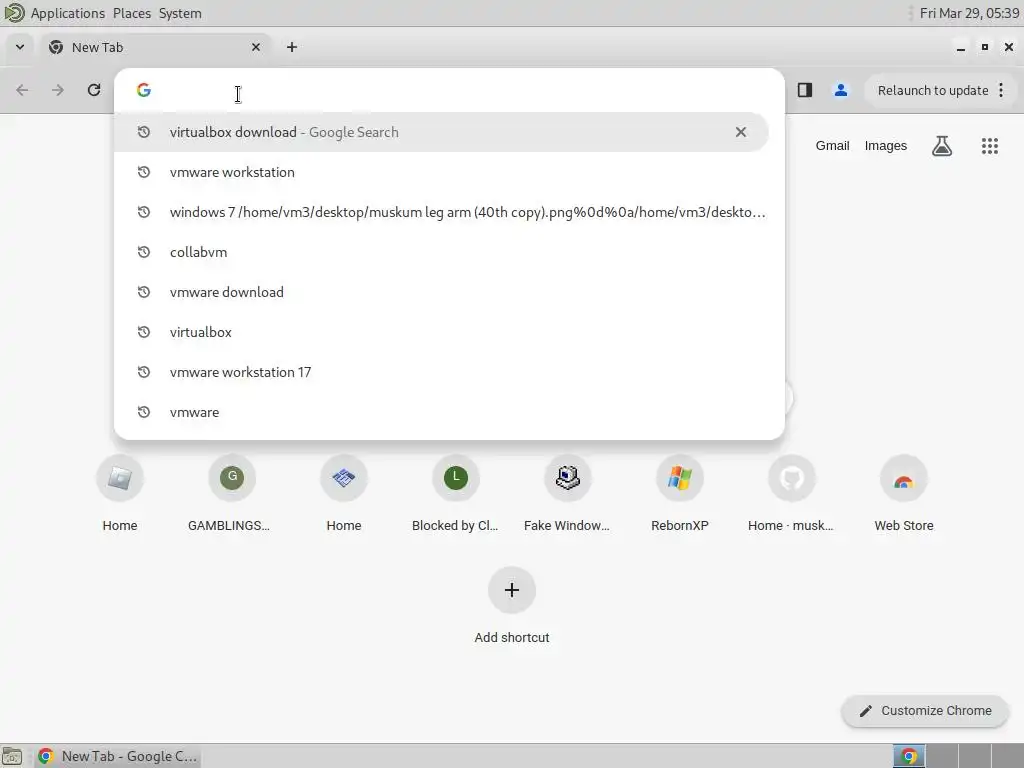
Task: Open the System menu
Action: point(180,13)
